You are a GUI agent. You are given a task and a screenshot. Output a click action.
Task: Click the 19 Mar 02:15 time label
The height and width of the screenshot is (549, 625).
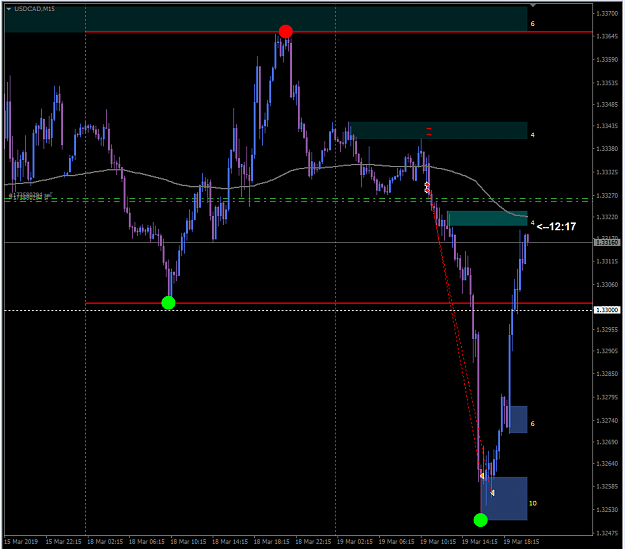pyautogui.click(x=355, y=541)
